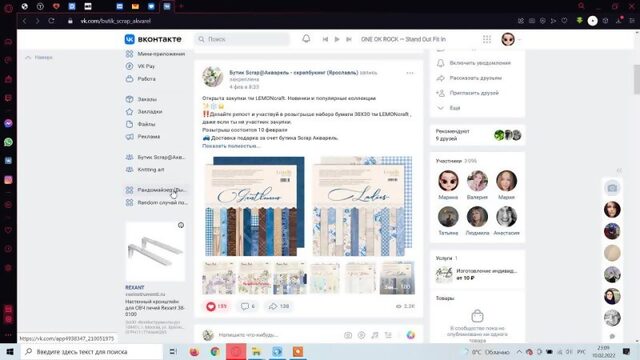Open the Услуги section header
The height and width of the screenshot is (360, 640).
coord(447,258)
